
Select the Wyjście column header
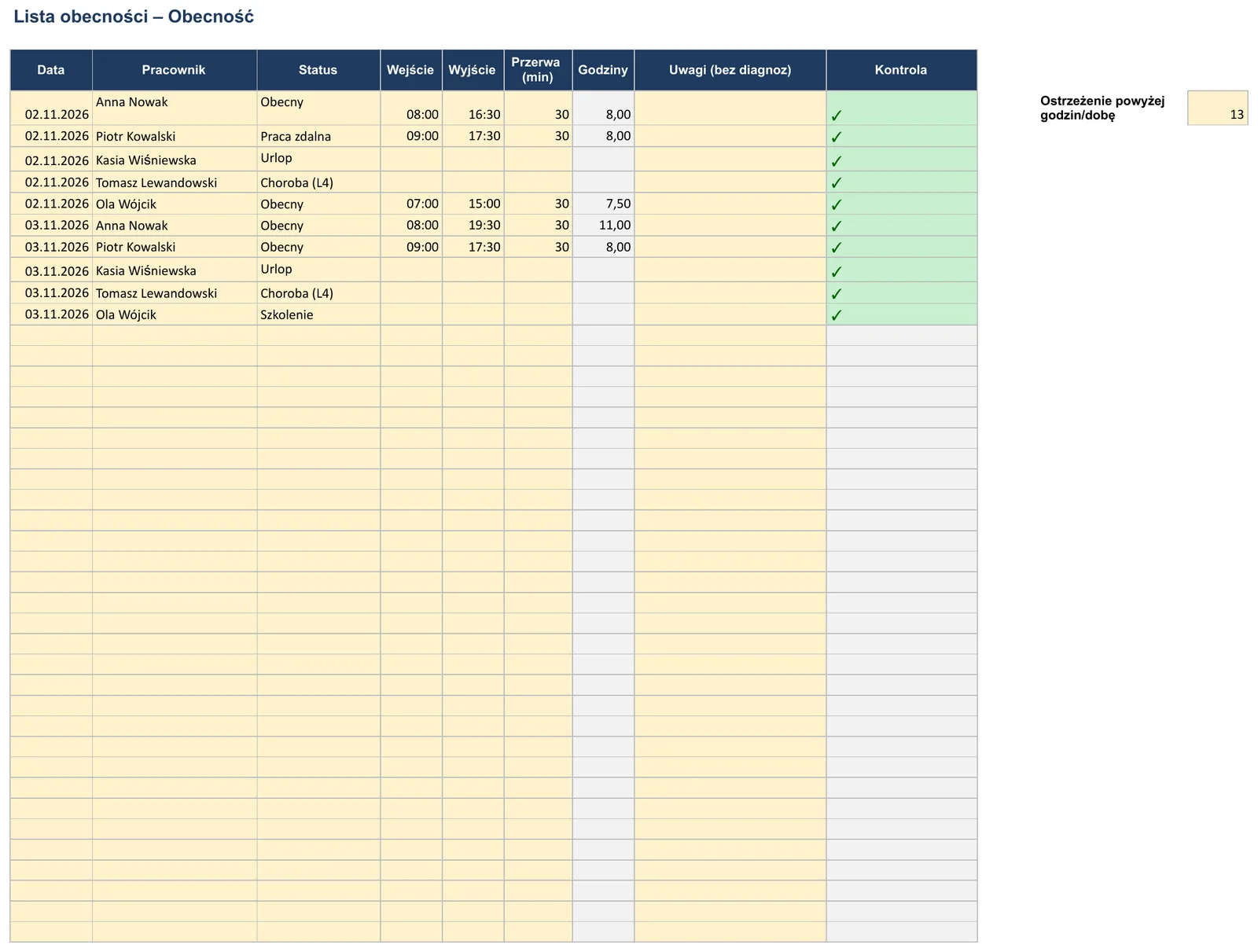click(x=473, y=70)
